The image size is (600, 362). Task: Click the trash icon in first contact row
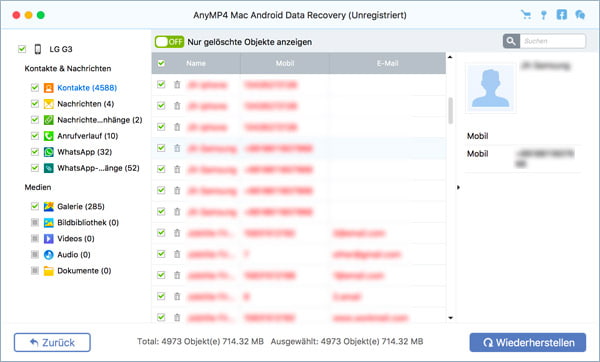tap(177, 85)
